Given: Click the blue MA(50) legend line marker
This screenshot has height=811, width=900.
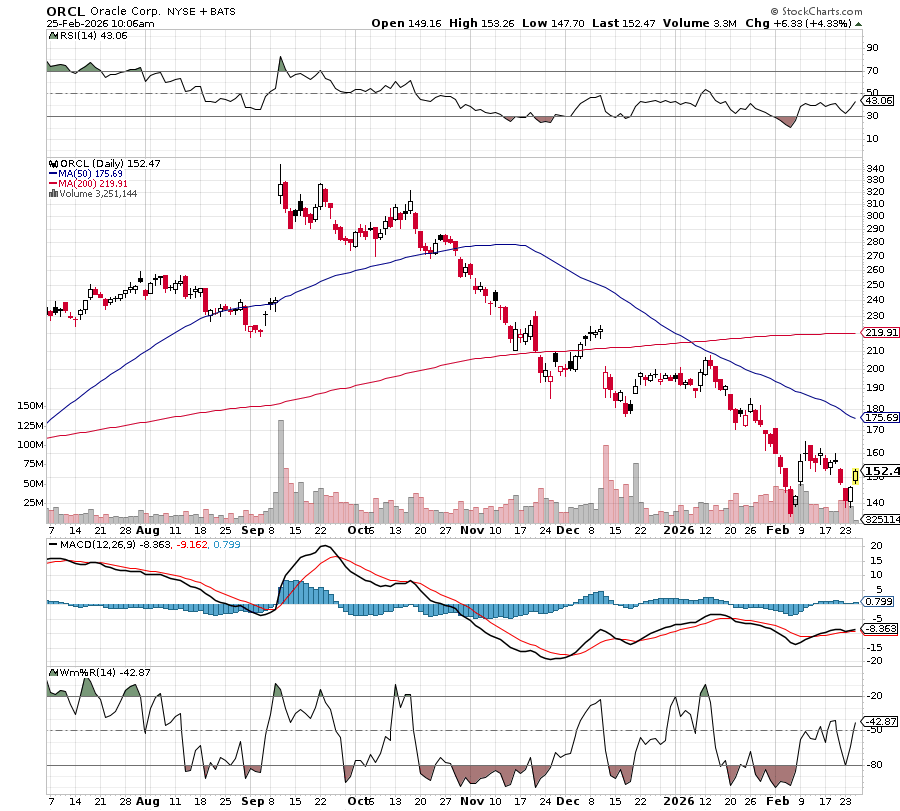Looking at the screenshot, I should [x=53, y=173].
